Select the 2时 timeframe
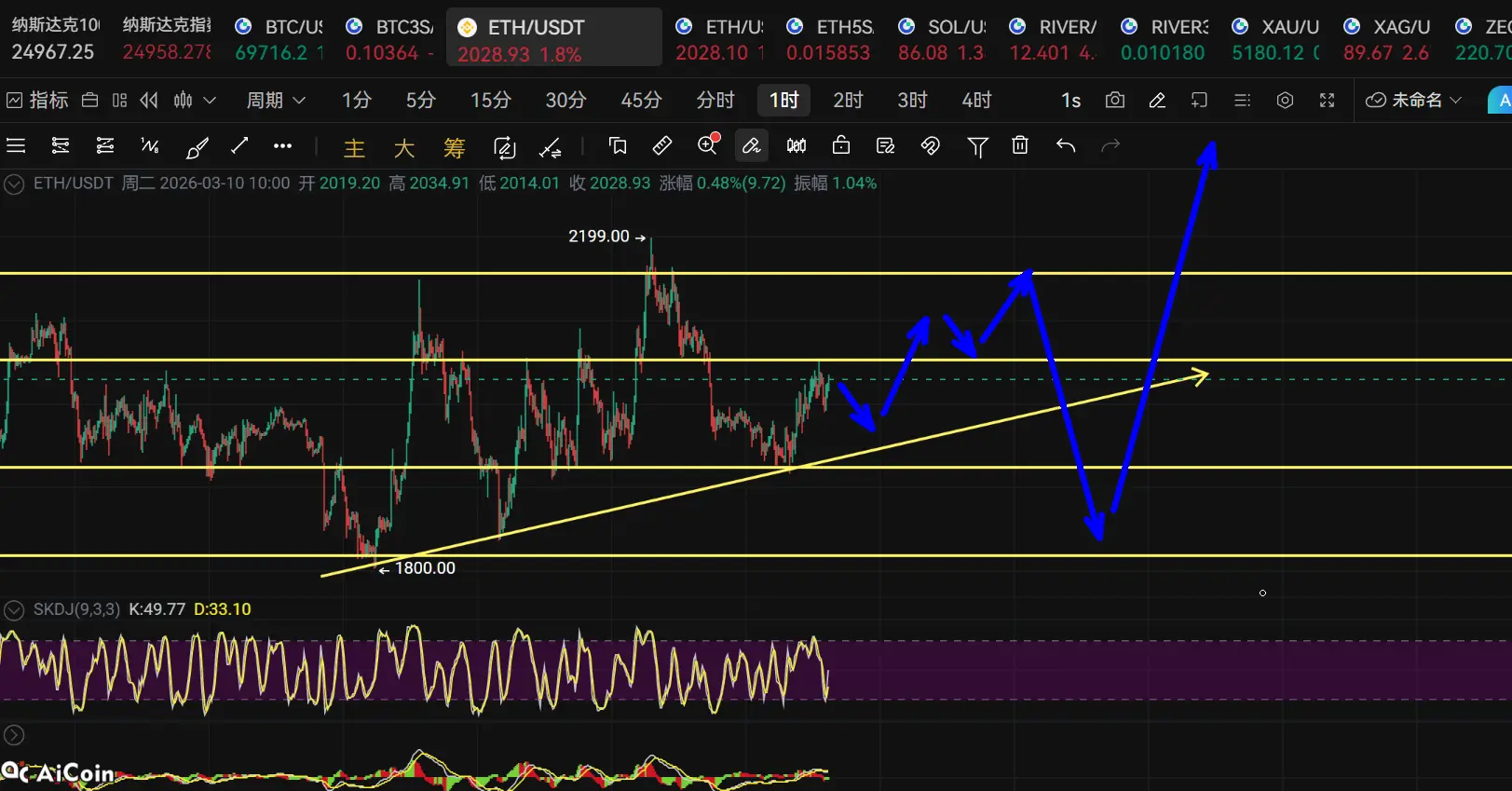 point(848,100)
